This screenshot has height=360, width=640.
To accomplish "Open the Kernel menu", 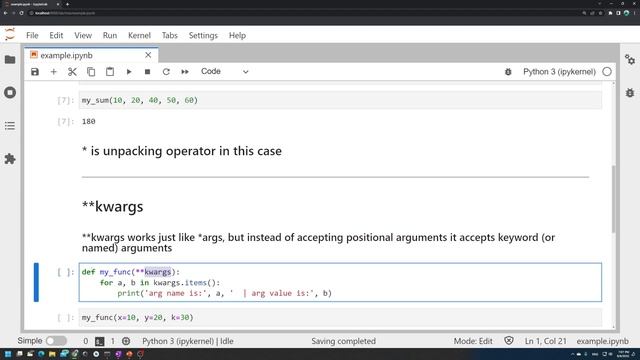I will [139, 36].
